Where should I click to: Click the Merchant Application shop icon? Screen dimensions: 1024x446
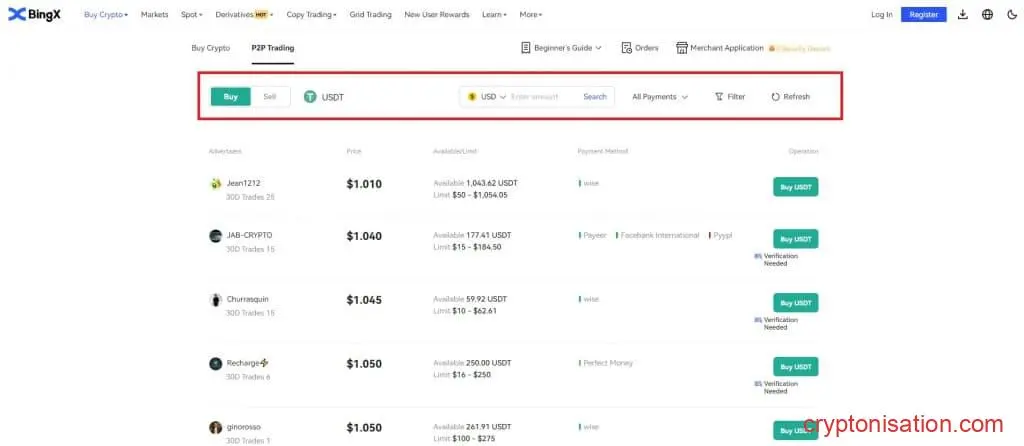(x=682, y=48)
